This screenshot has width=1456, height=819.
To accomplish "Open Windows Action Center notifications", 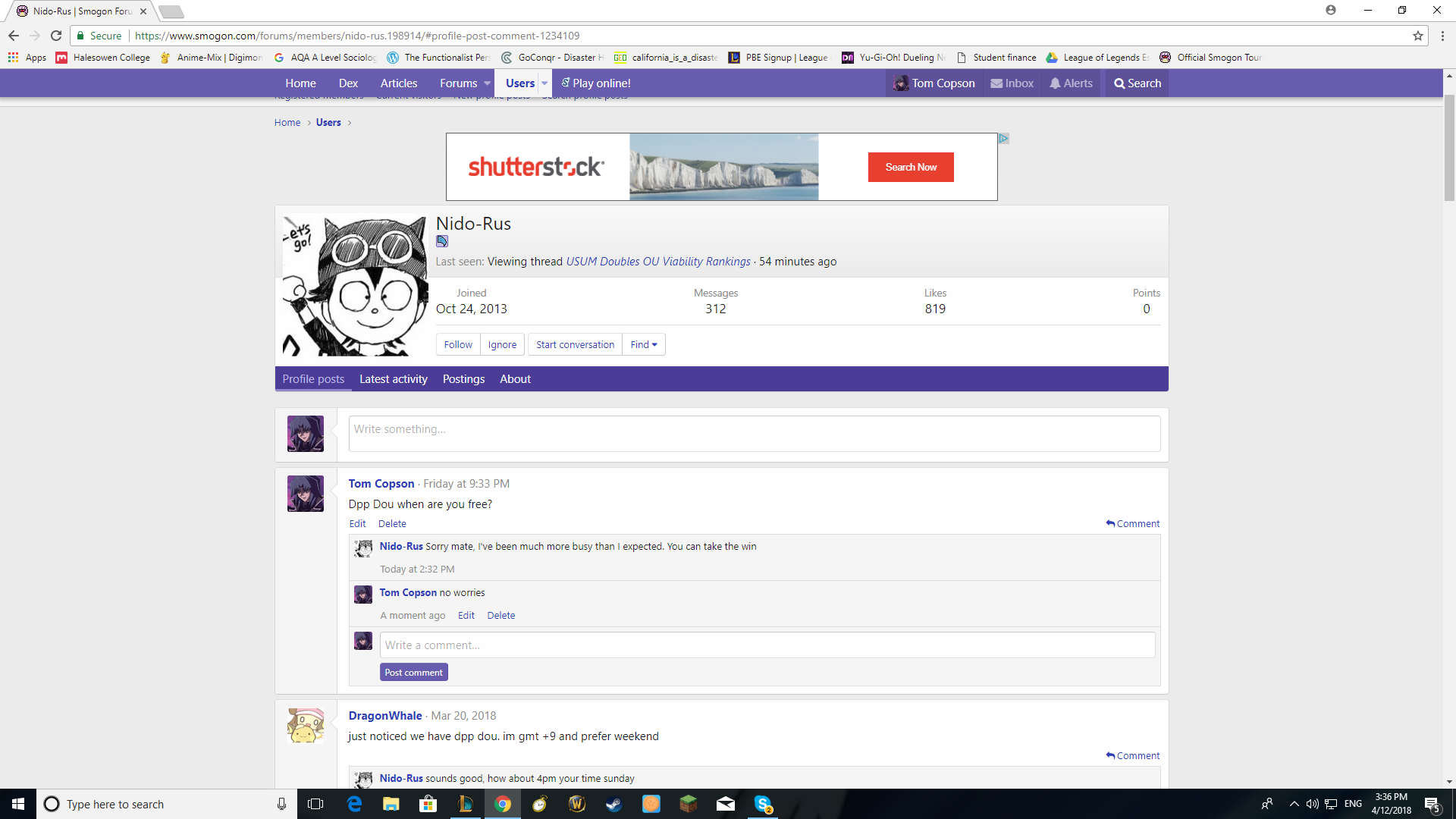I will [1432, 804].
